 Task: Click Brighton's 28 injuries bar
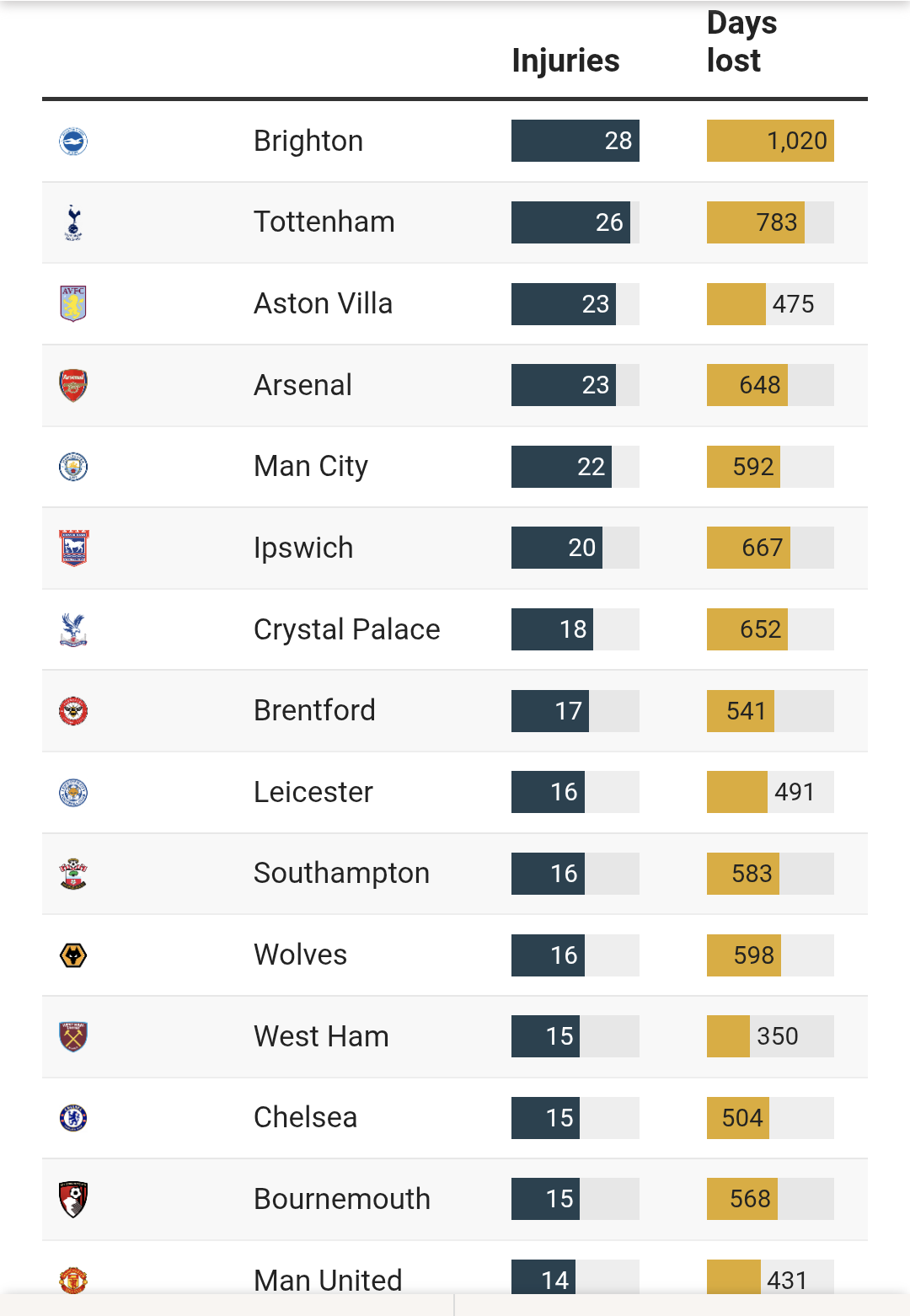575,141
